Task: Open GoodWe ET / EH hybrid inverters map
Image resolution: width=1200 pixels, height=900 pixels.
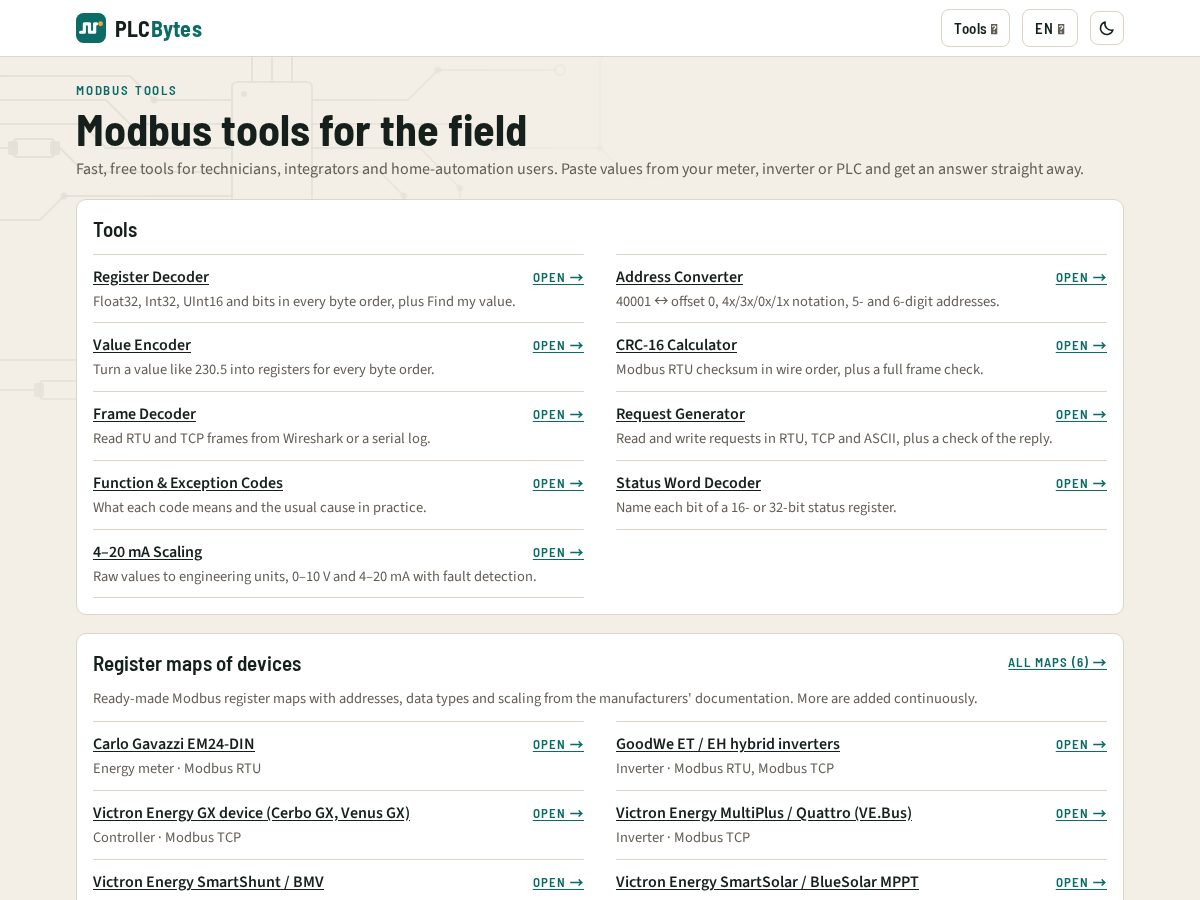Action: 728,744
